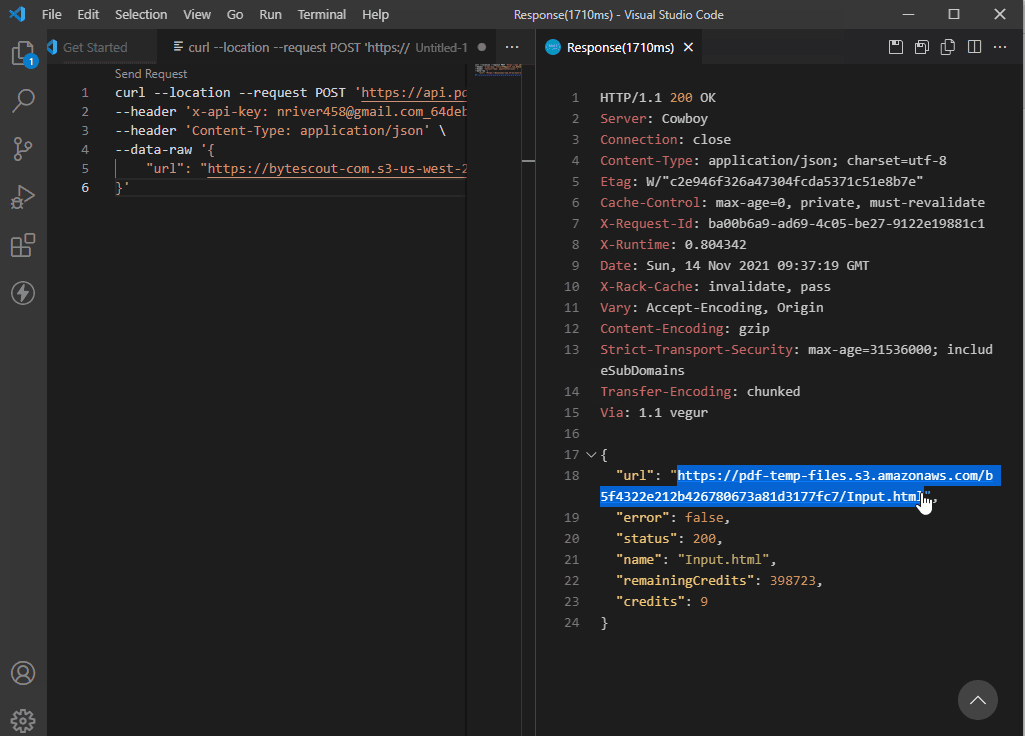Open More Actions menu in Response editor group

(x=1000, y=47)
